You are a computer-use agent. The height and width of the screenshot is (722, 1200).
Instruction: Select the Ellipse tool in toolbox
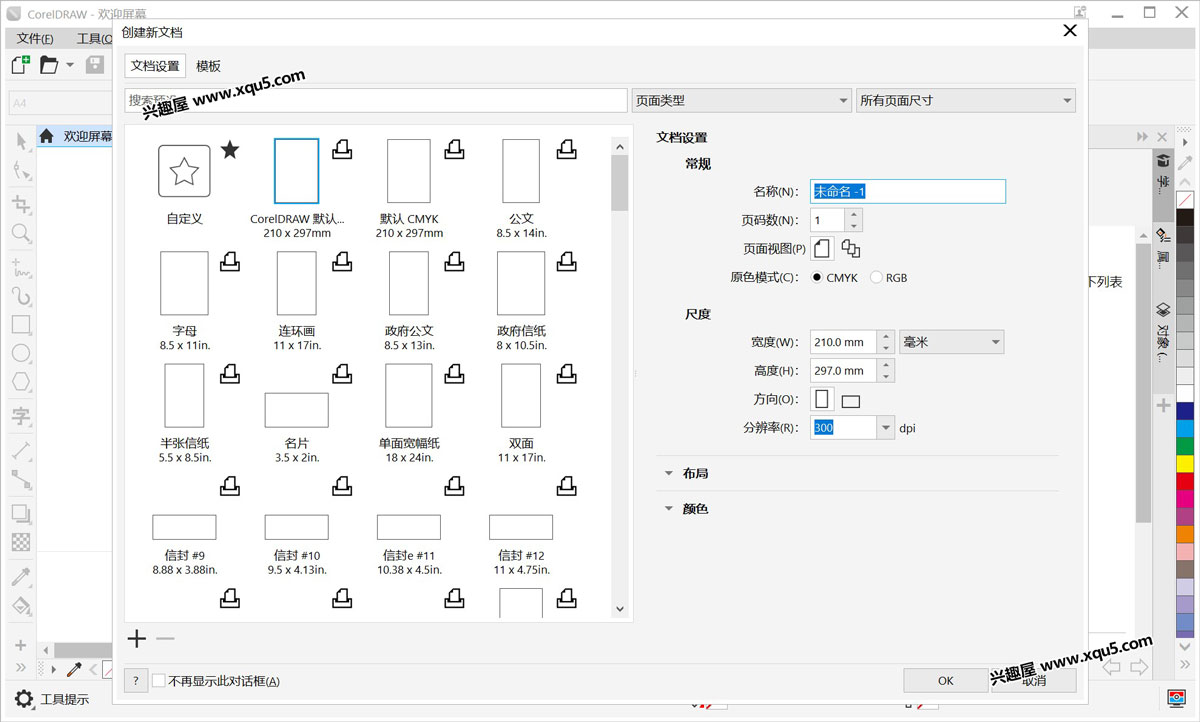21,353
